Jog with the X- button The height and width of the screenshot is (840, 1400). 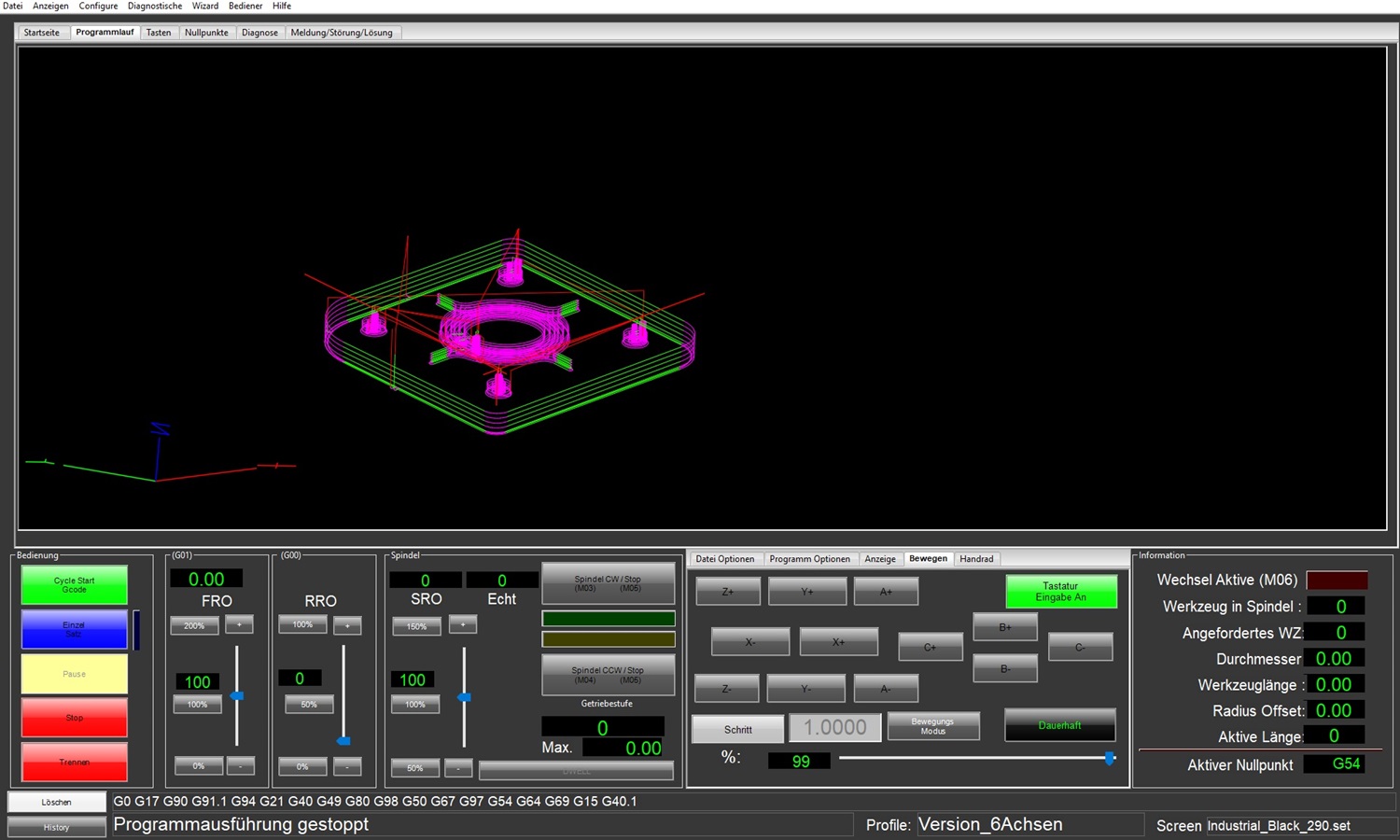[750, 642]
